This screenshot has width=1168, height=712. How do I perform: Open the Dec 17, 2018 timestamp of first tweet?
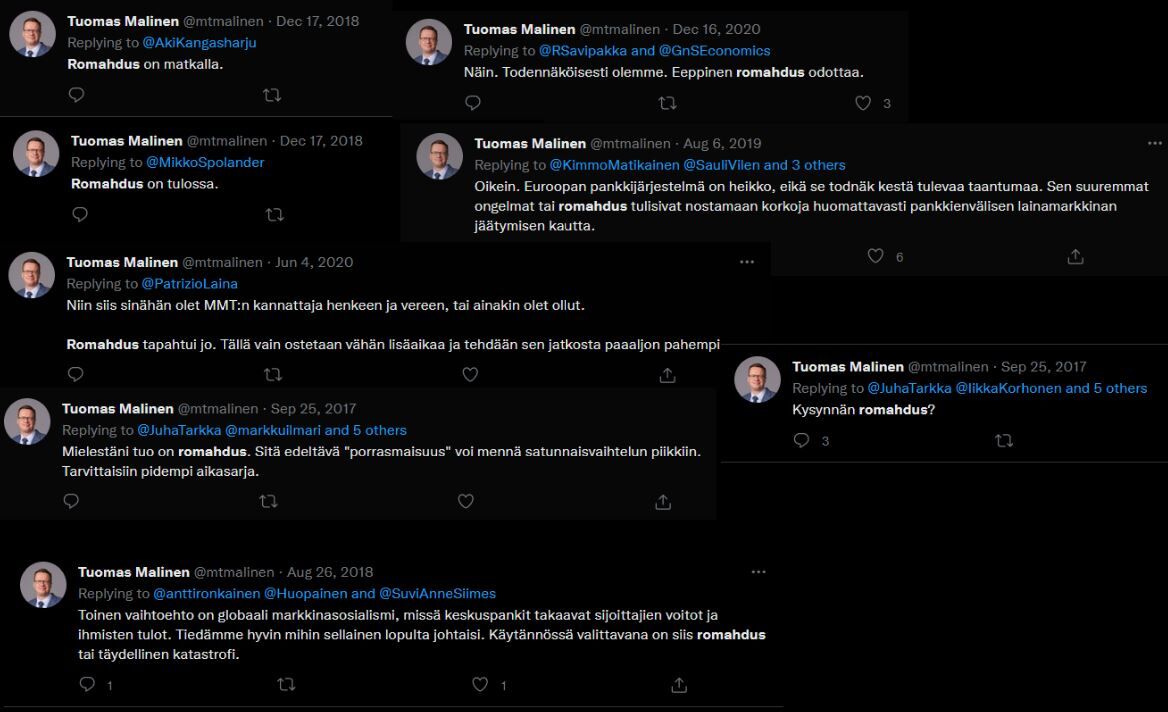pyautogui.click(x=317, y=21)
